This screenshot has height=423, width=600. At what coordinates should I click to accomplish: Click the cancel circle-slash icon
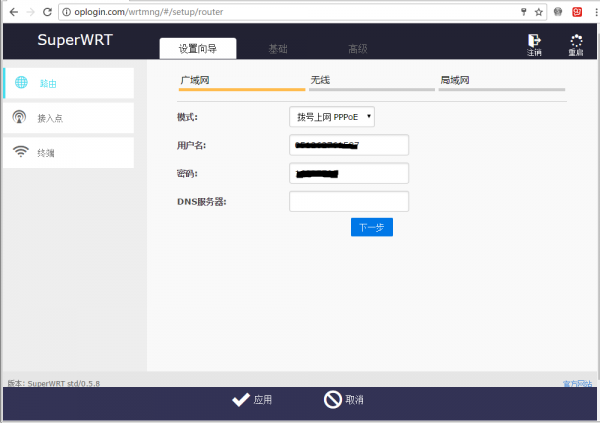click(333, 400)
